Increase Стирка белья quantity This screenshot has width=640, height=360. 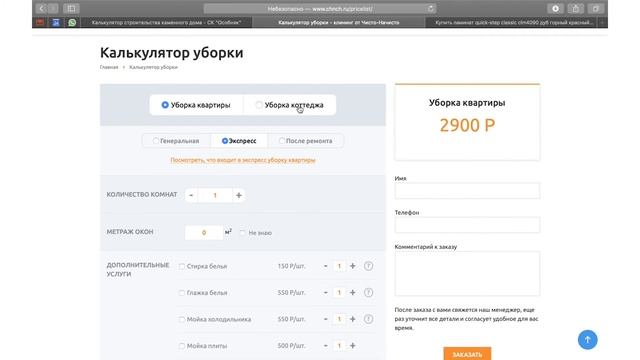coord(353,266)
